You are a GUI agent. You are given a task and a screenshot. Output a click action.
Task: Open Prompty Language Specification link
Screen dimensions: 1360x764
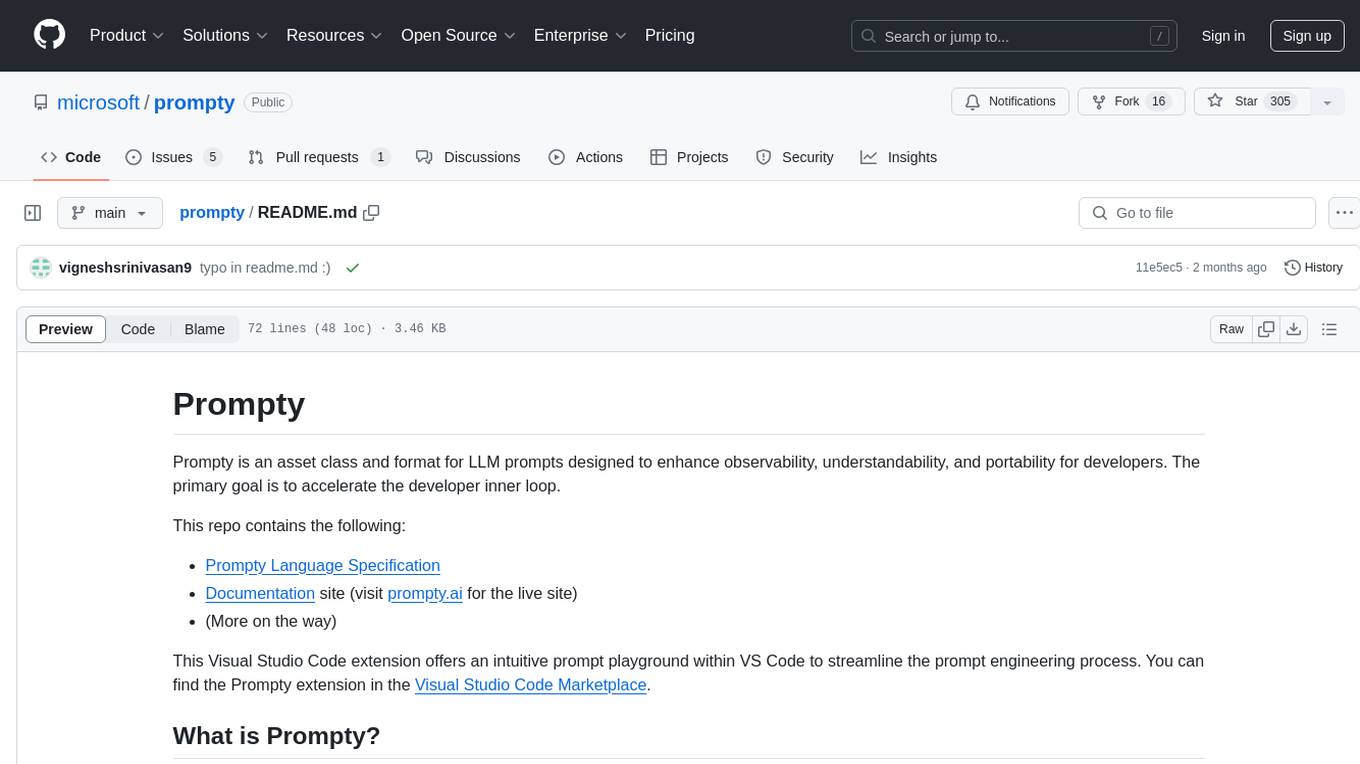point(322,565)
